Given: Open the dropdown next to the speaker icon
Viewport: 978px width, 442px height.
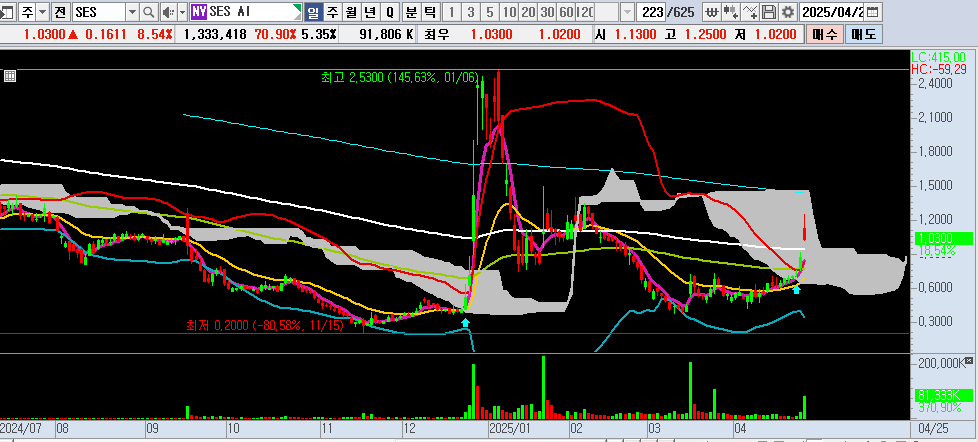Looking at the screenshot, I should click(182, 11).
